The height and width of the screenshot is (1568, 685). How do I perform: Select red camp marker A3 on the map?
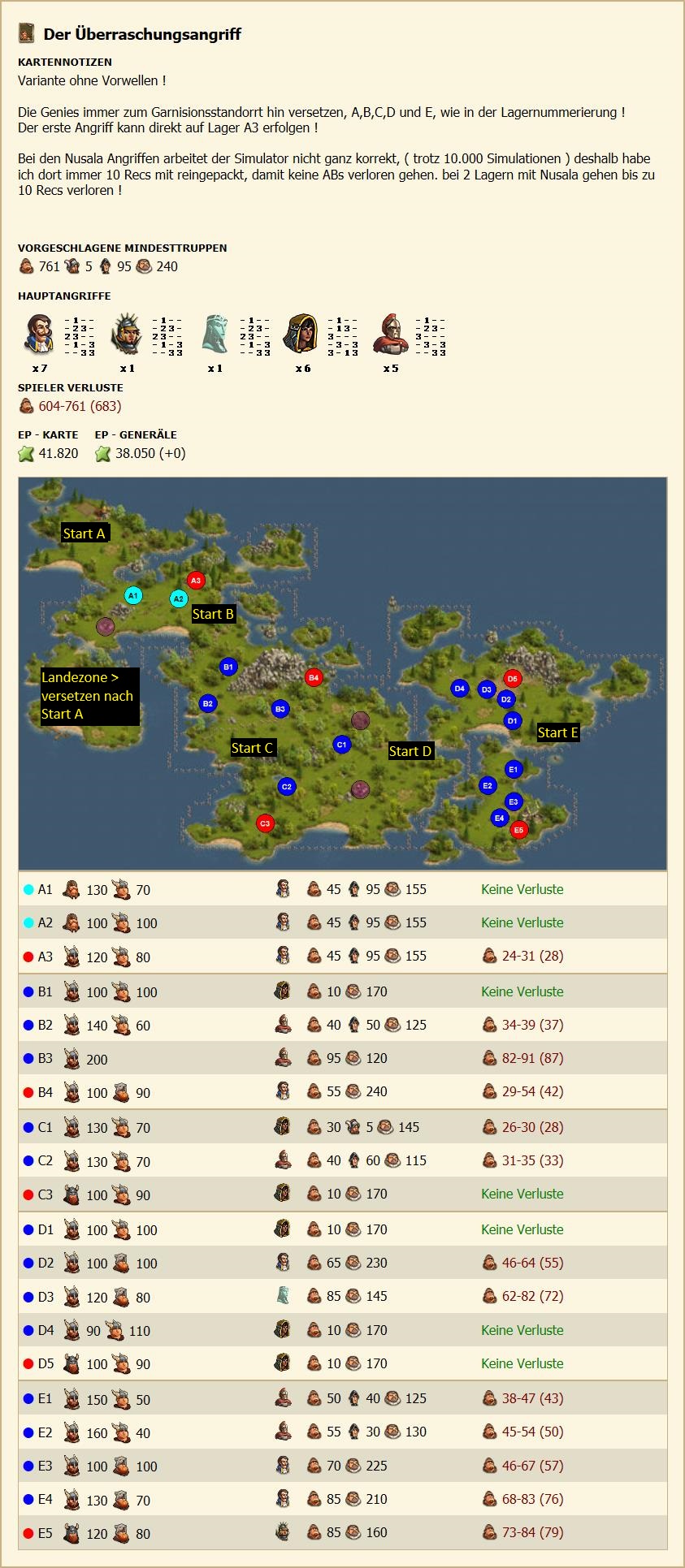click(195, 581)
